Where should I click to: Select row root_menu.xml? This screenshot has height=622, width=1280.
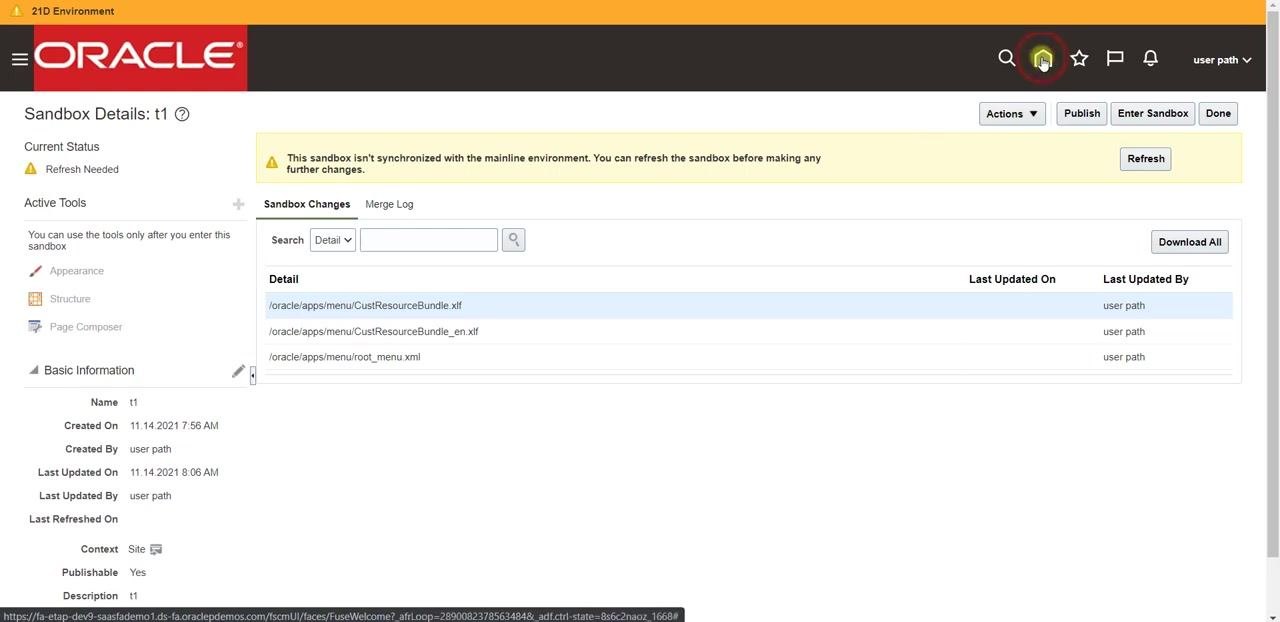749,357
